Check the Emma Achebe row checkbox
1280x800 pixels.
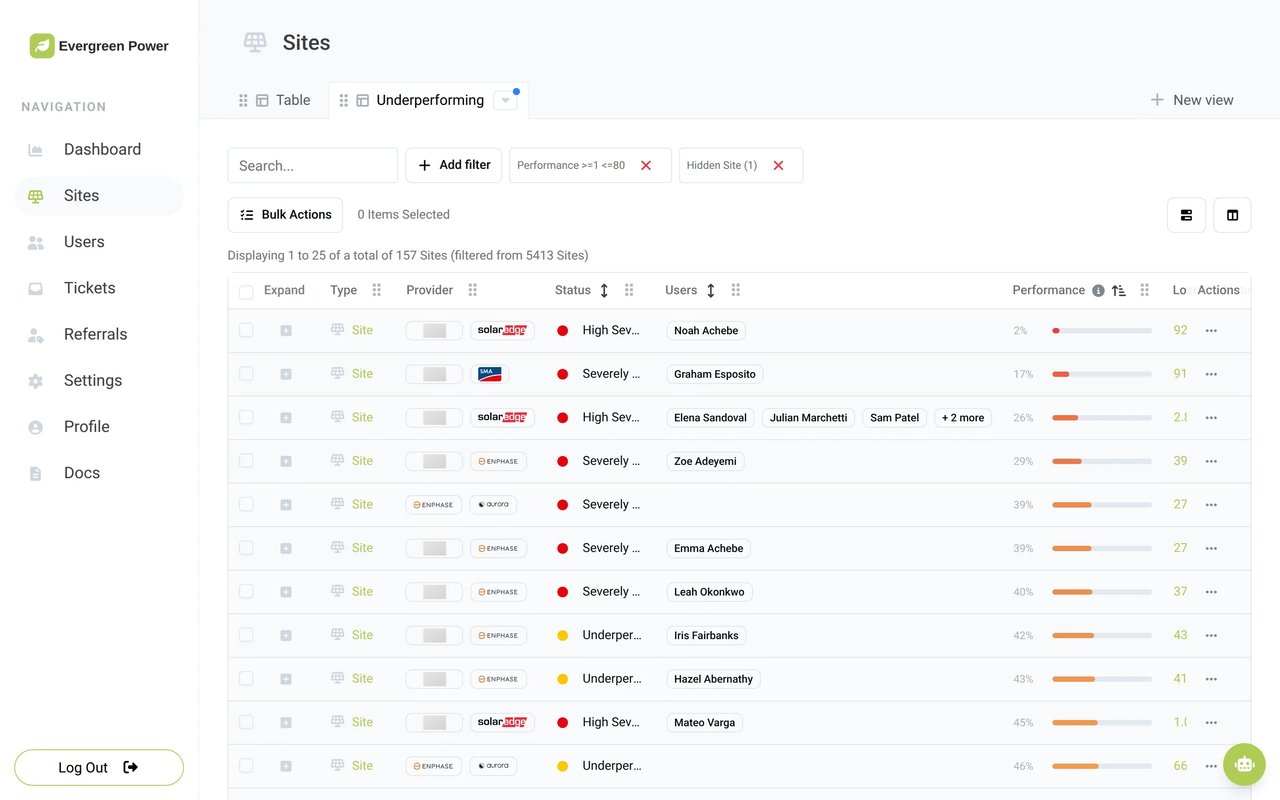tap(246, 548)
